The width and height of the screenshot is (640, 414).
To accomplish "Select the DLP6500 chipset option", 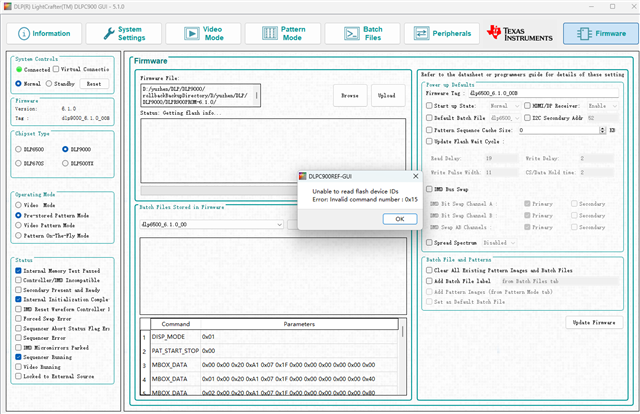I will click(x=18, y=149).
